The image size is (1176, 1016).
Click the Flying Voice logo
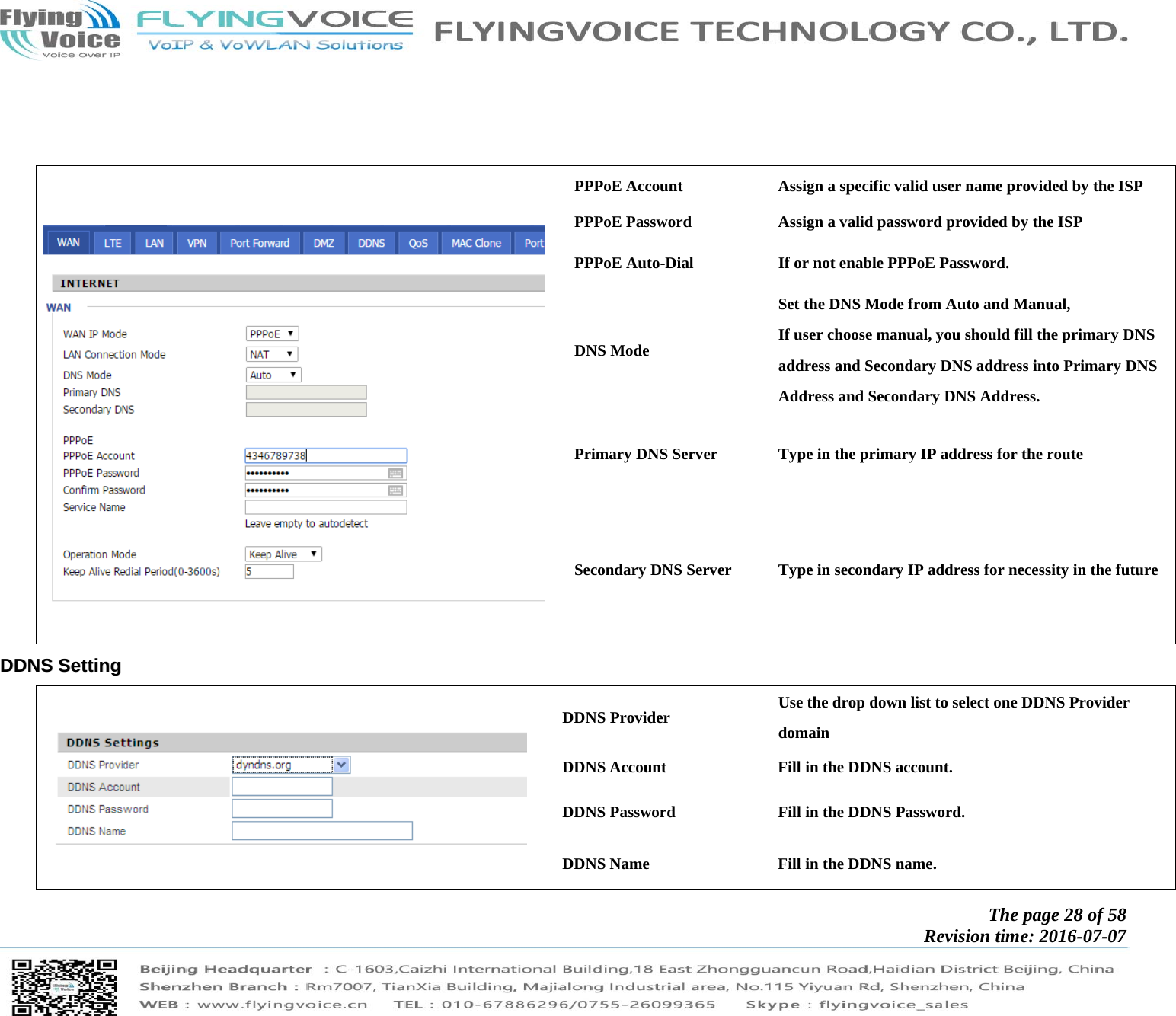(60, 30)
